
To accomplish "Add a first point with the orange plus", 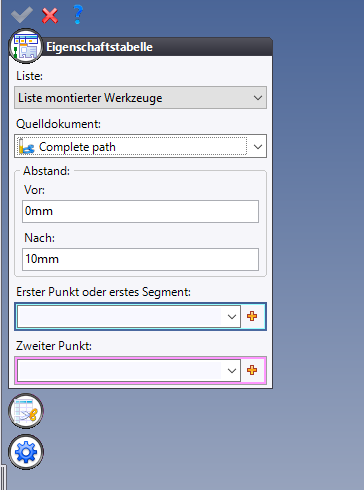I will pos(252,316).
